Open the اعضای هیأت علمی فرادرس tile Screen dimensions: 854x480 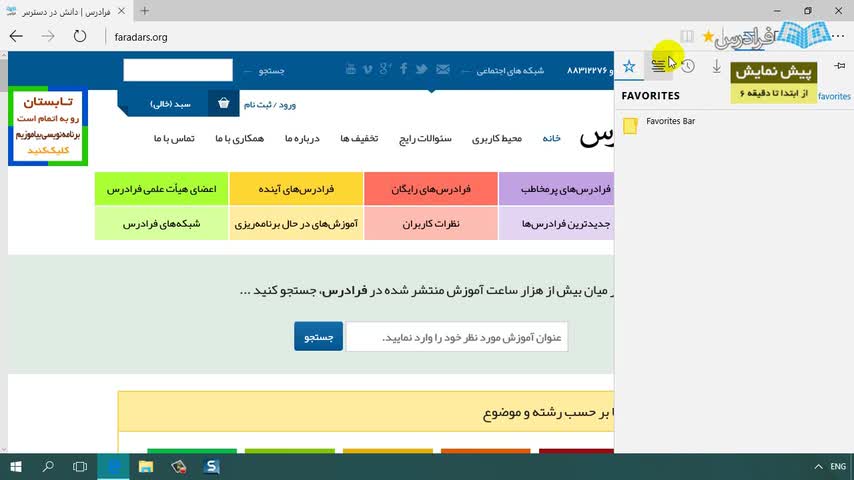161,189
